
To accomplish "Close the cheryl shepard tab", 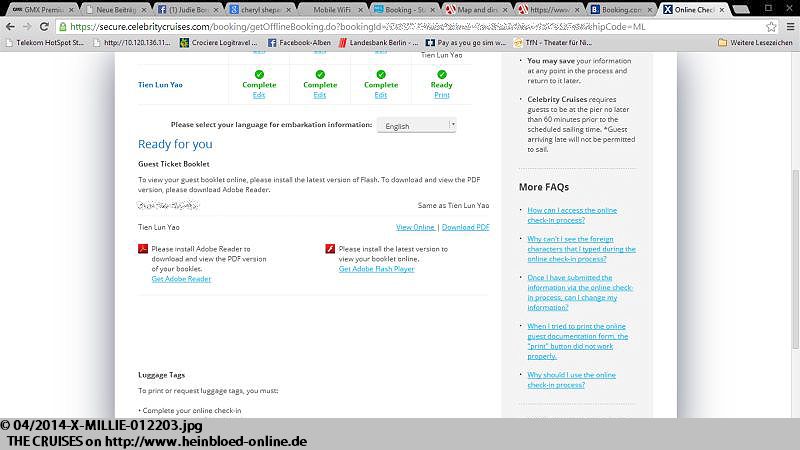I will [288, 10].
